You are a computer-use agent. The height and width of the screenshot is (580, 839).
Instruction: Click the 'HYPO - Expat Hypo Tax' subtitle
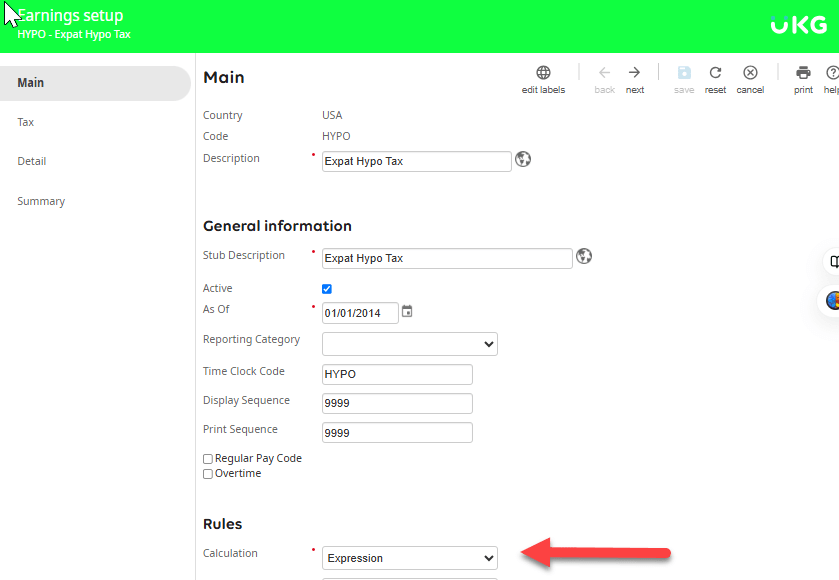tap(74, 34)
